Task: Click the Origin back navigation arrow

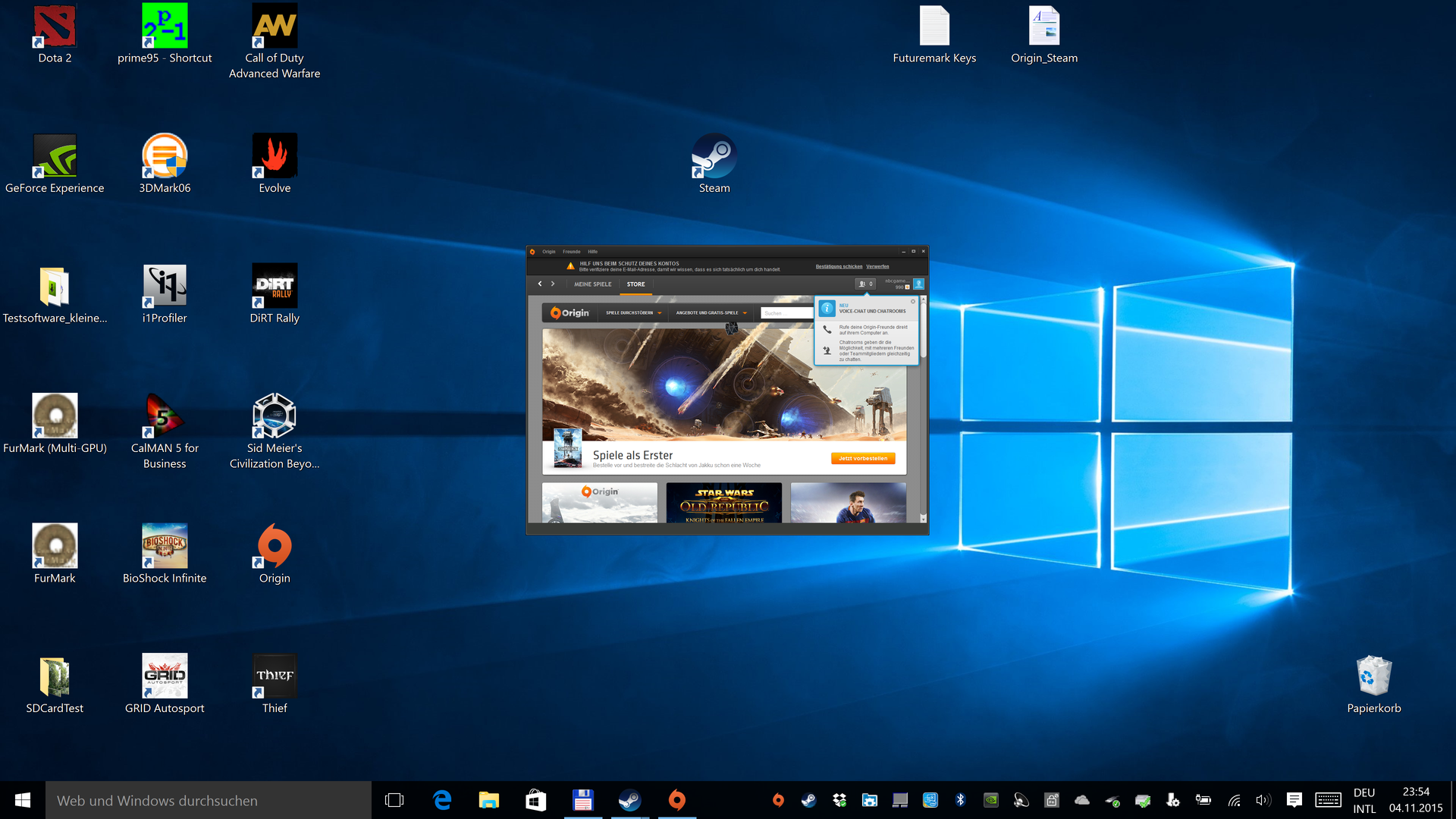Action: point(540,284)
